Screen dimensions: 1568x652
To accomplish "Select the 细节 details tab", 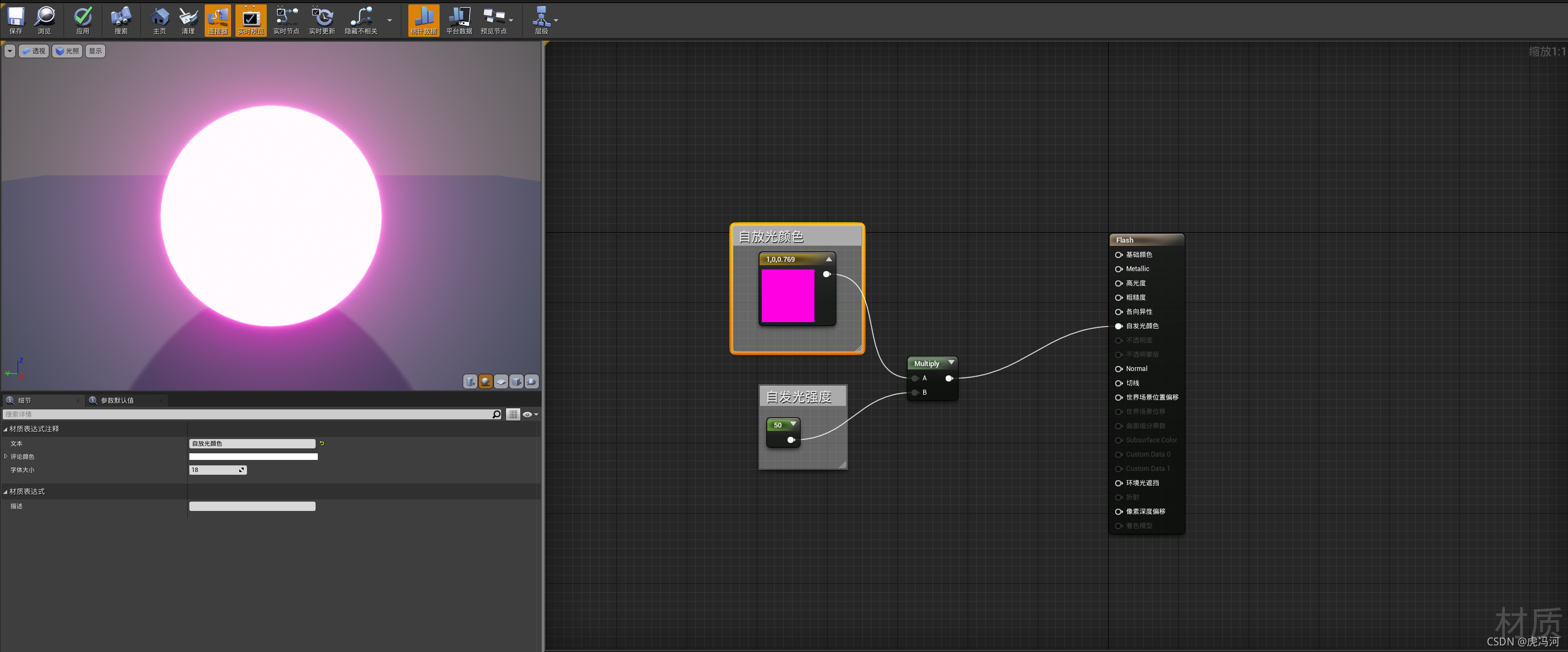I will tap(24, 400).
